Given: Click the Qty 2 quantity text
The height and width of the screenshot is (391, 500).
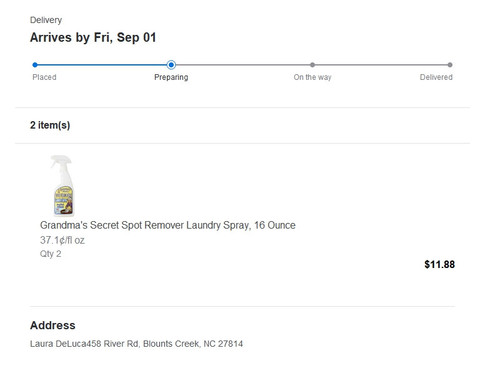Looking at the screenshot, I should click(x=50, y=254).
